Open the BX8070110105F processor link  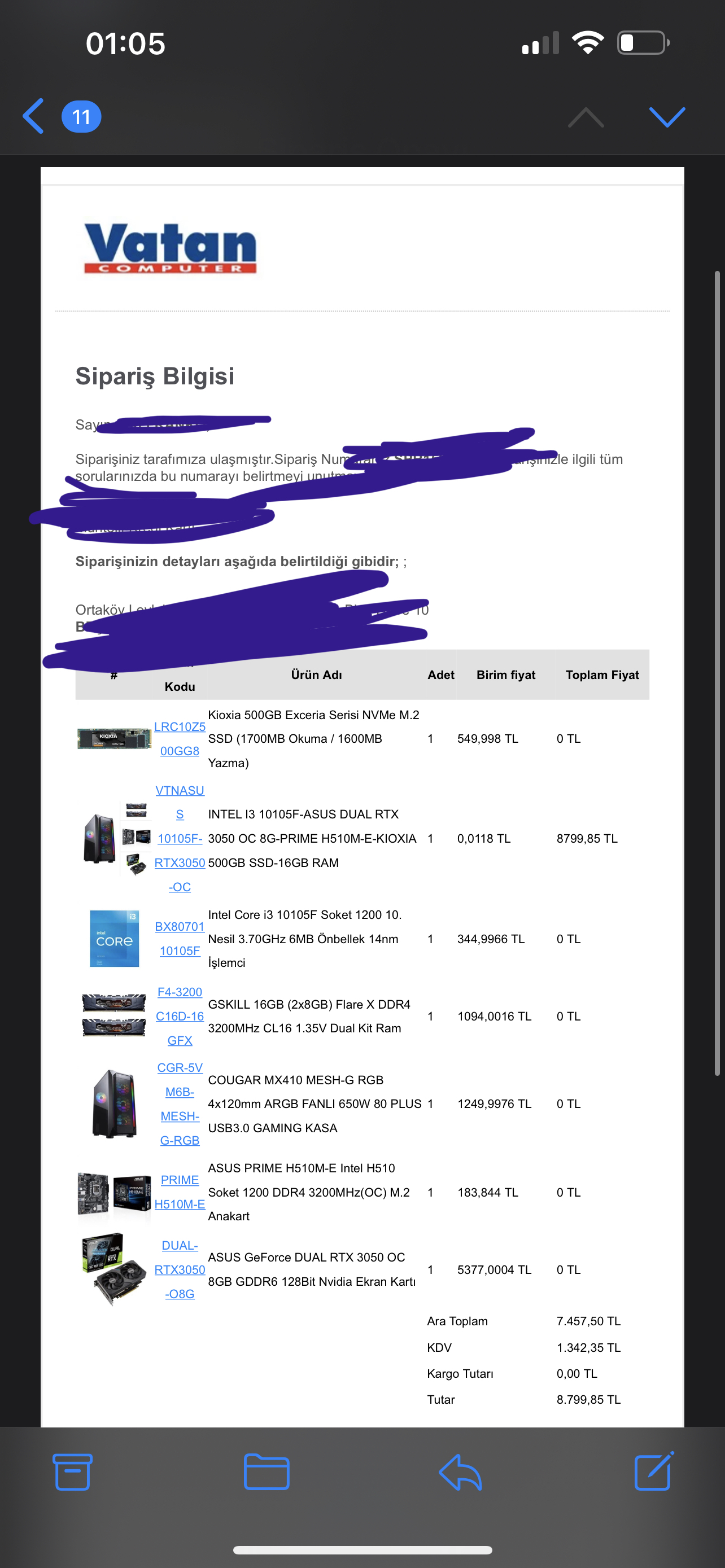[180, 938]
